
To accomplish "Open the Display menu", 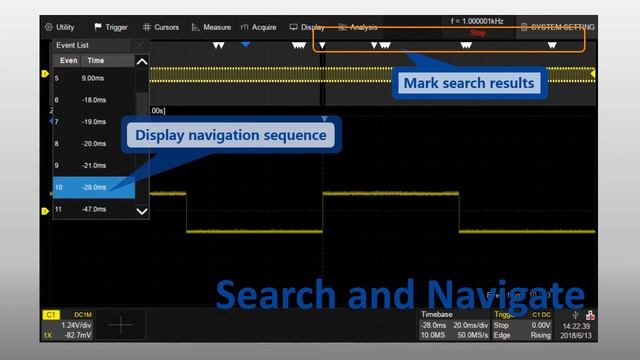I will coord(307,27).
